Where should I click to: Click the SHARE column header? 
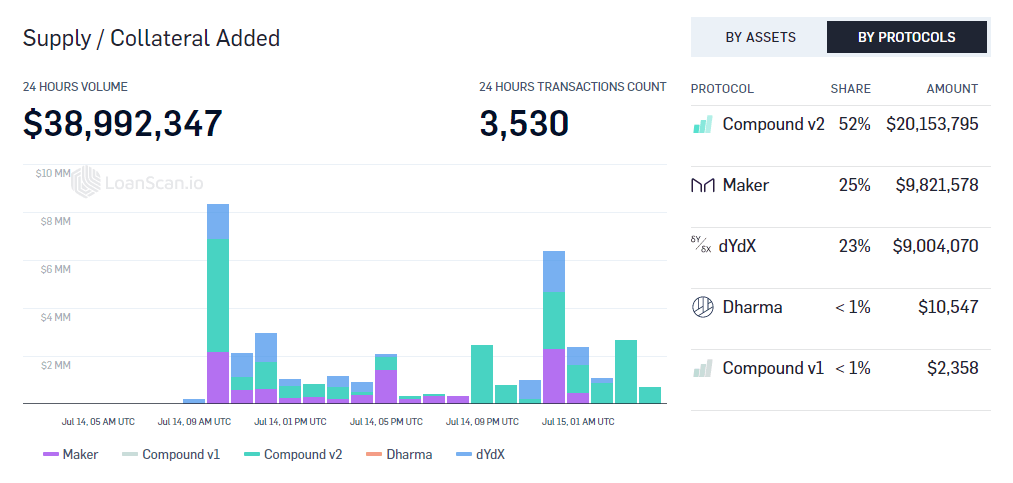click(x=850, y=89)
